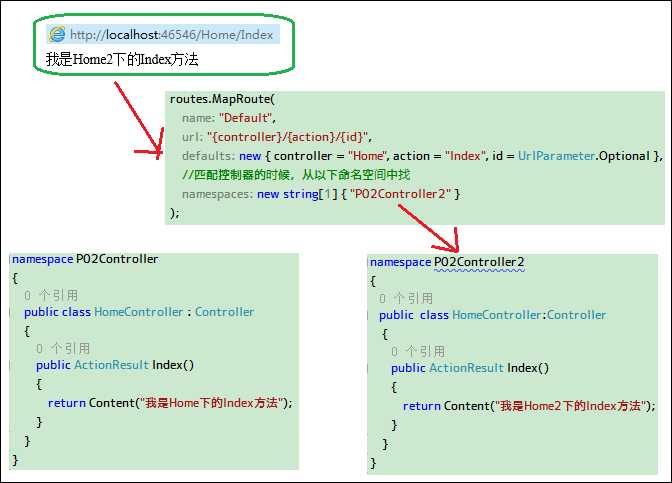The image size is (672, 483).
Task: Click the green comment 匹配控制器的时候
Action: pos(296,174)
